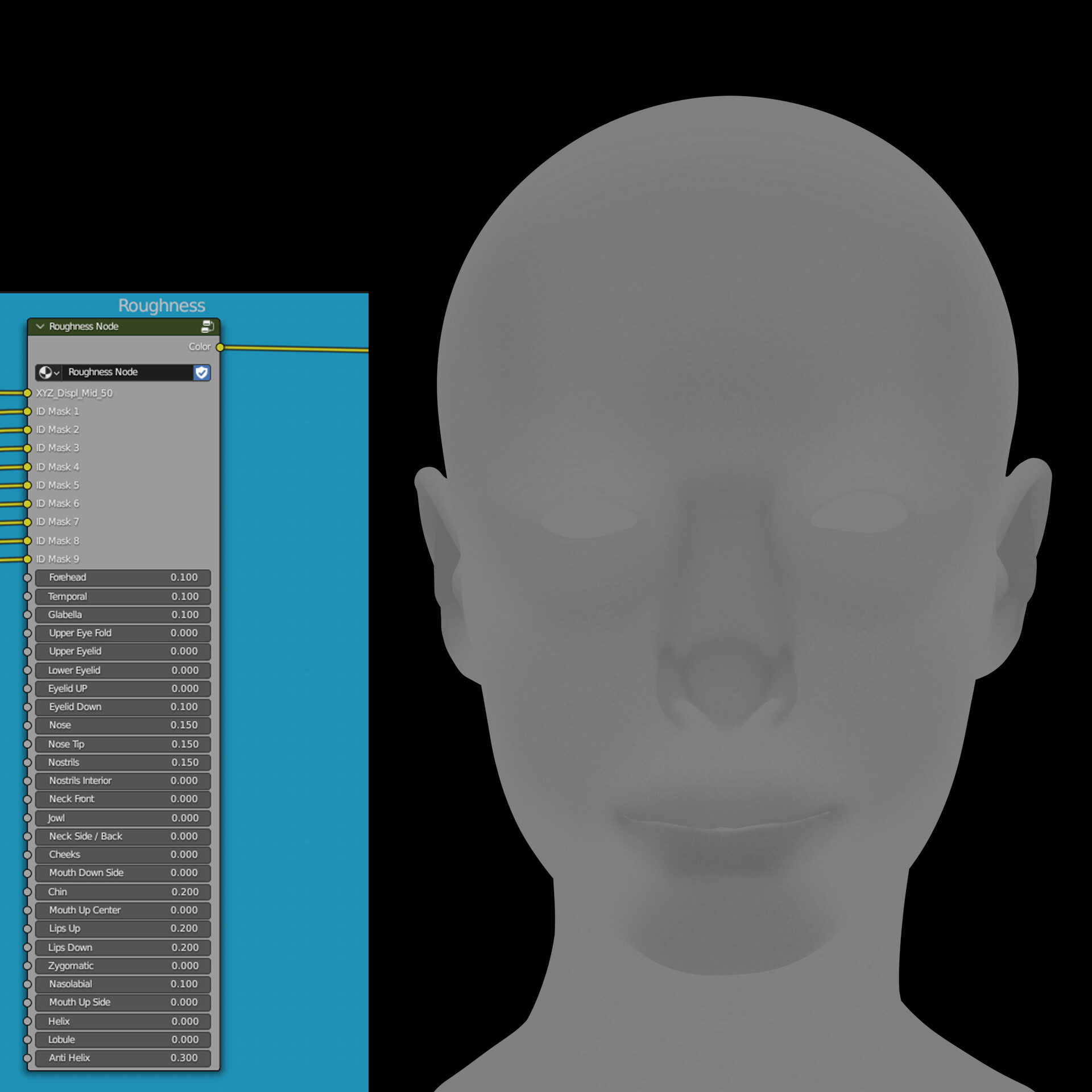Screen dimensions: 1092x1092
Task: Click the Color output socket
Action: pyautogui.click(x=220, y=348)
